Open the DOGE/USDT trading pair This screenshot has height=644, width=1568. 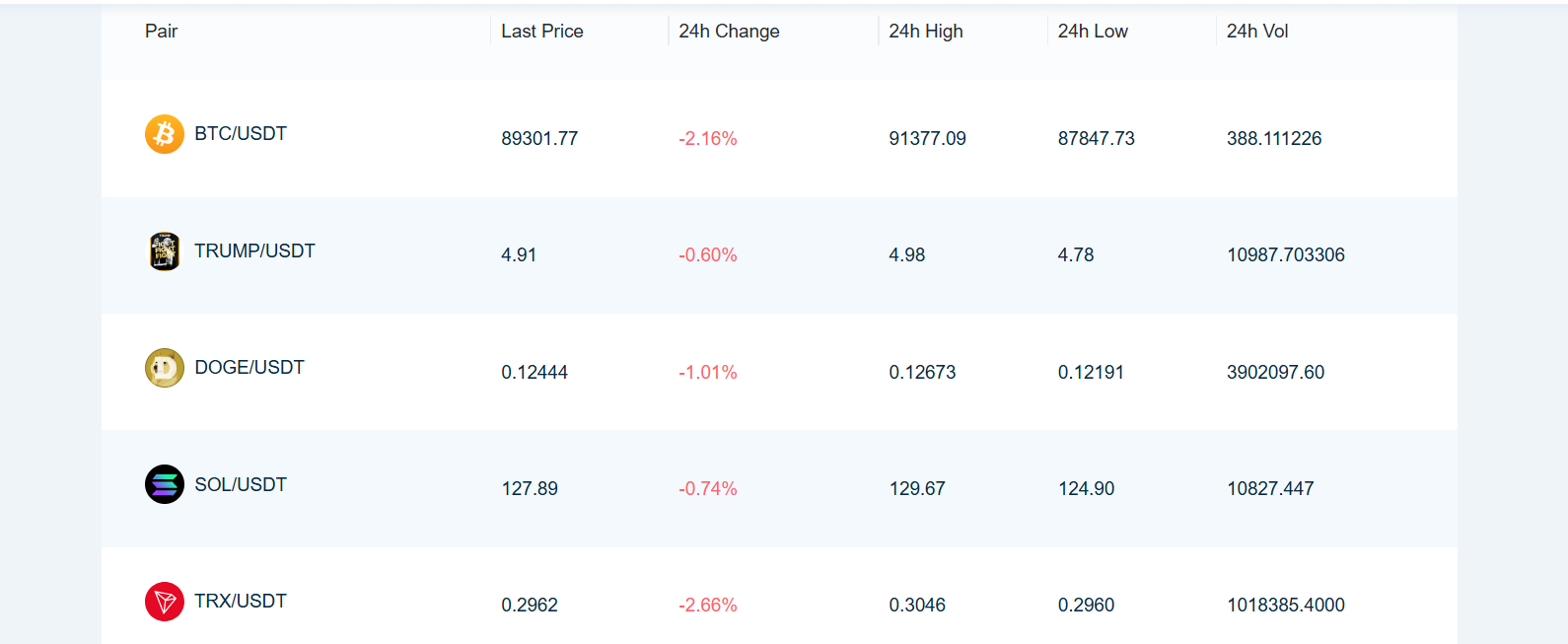point(249,368)
